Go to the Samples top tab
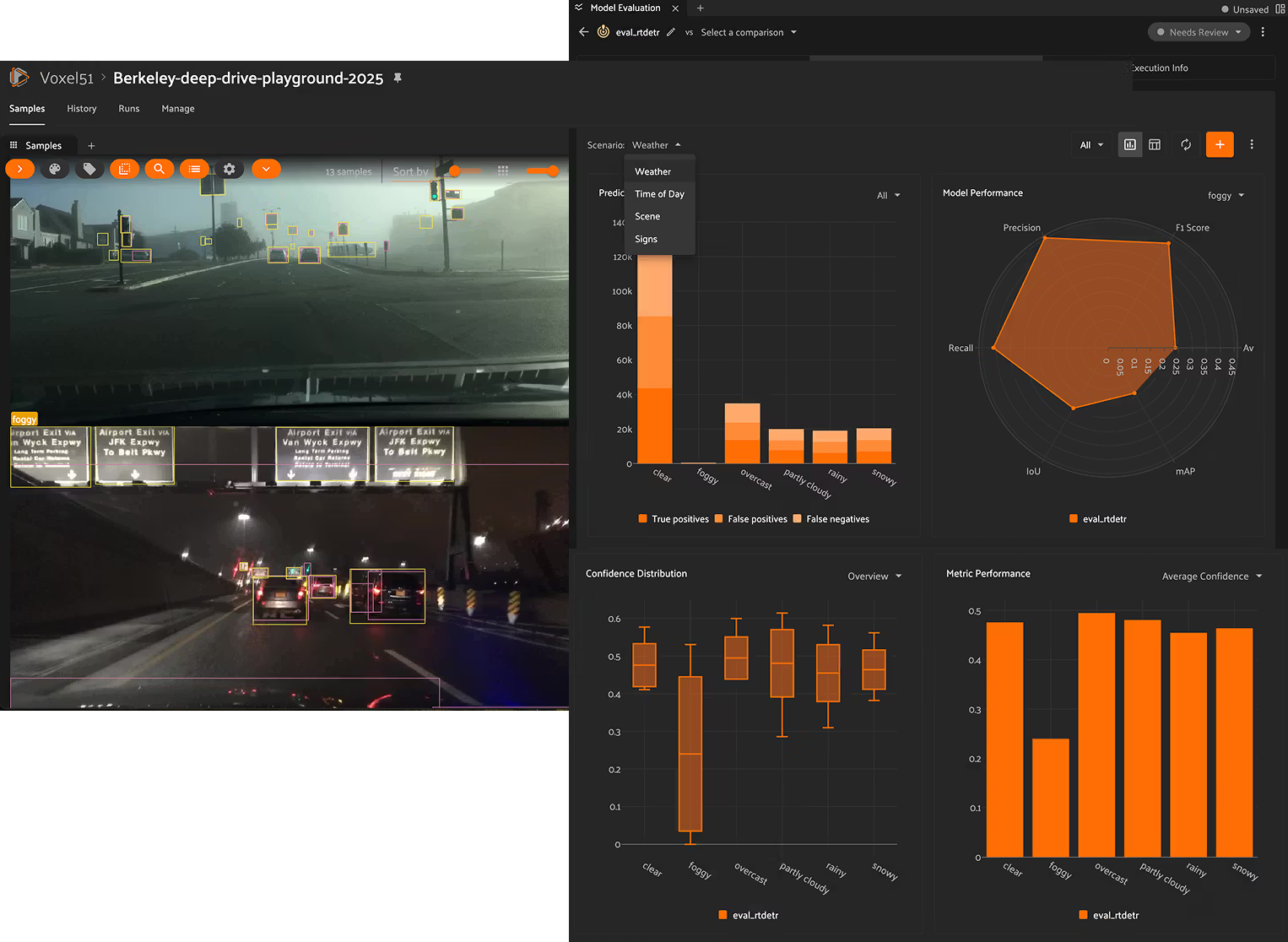The image size is (1288, 942). click(x=27, y=108)
